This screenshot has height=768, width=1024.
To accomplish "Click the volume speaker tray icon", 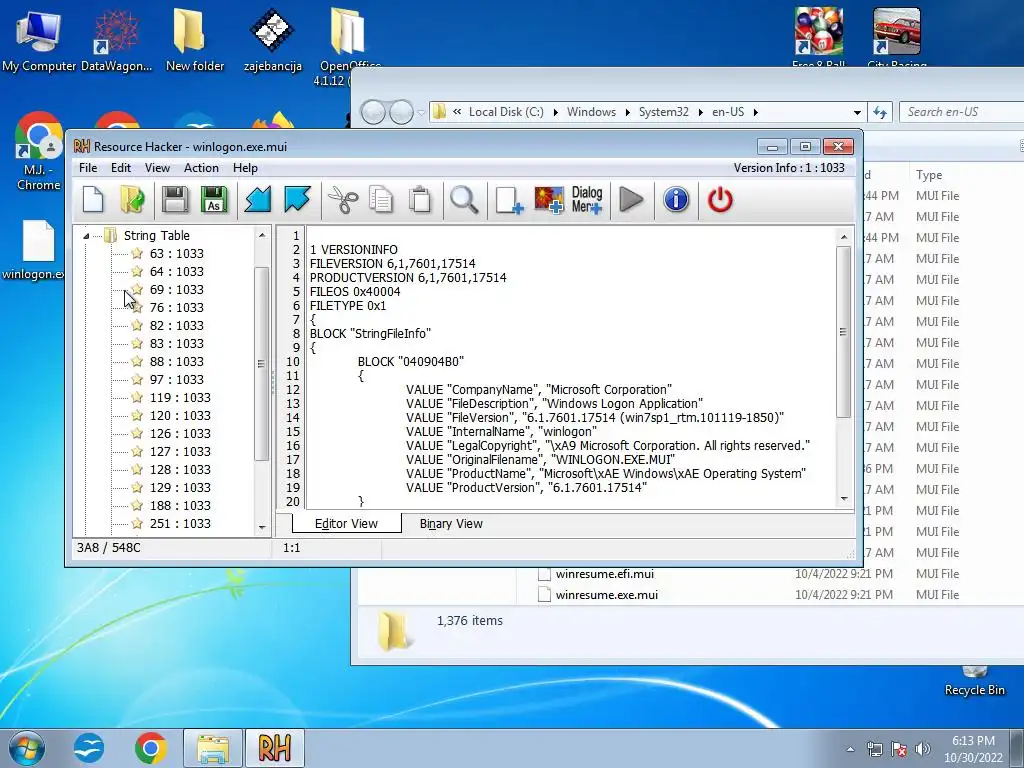I will (923, 749).
